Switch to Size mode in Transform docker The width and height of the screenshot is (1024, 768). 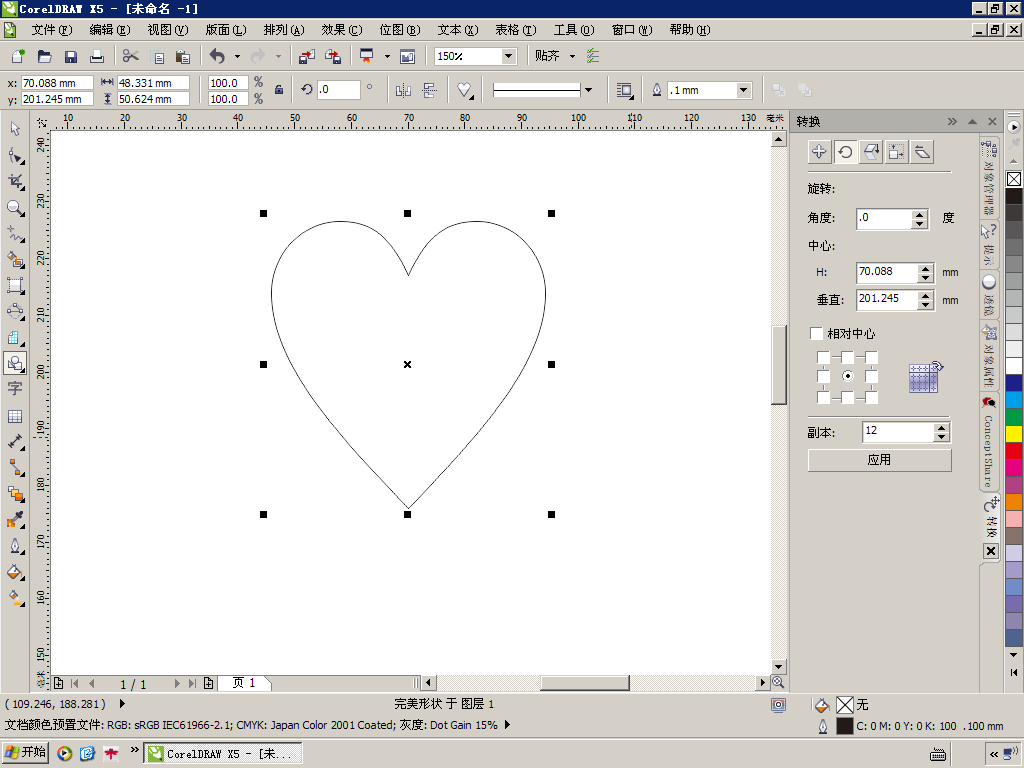[896, 152]
